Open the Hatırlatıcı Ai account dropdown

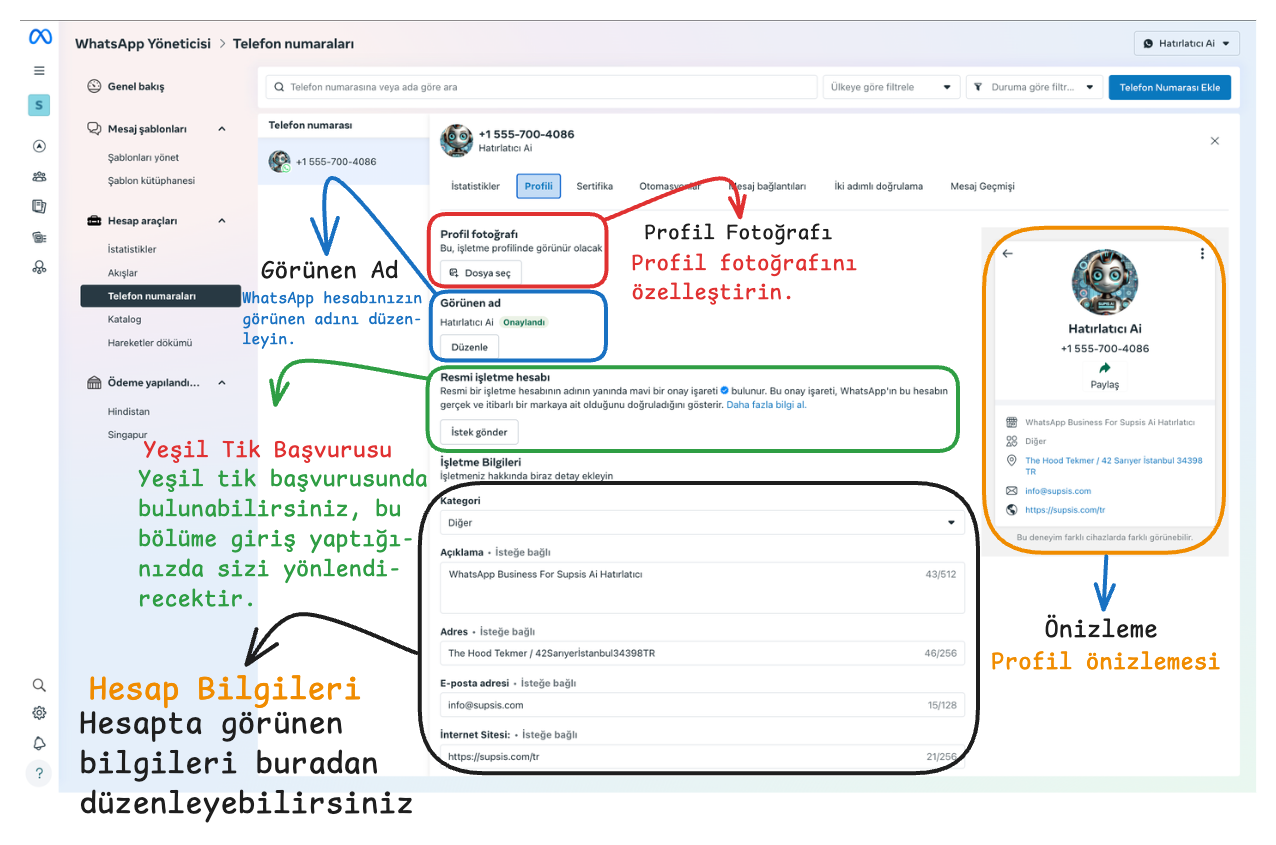click(1187, 44)
